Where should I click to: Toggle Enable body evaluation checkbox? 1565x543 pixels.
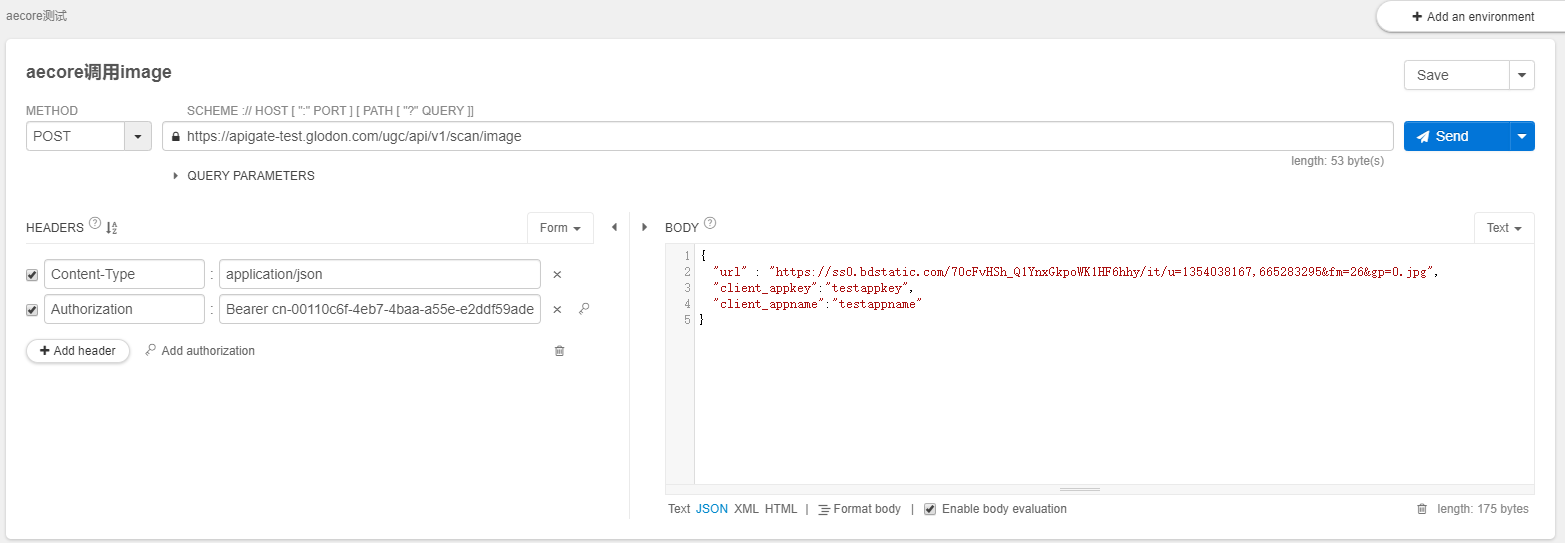(x=930, y=509)
